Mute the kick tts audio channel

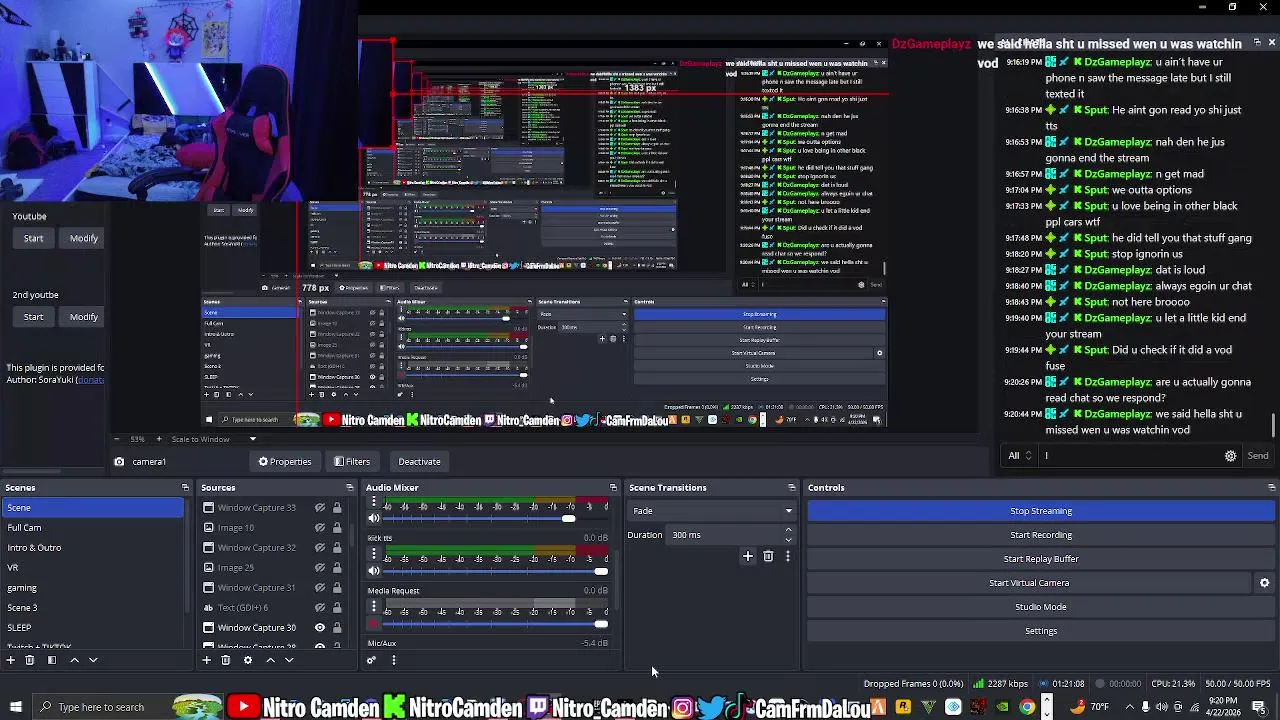point(374,571)
